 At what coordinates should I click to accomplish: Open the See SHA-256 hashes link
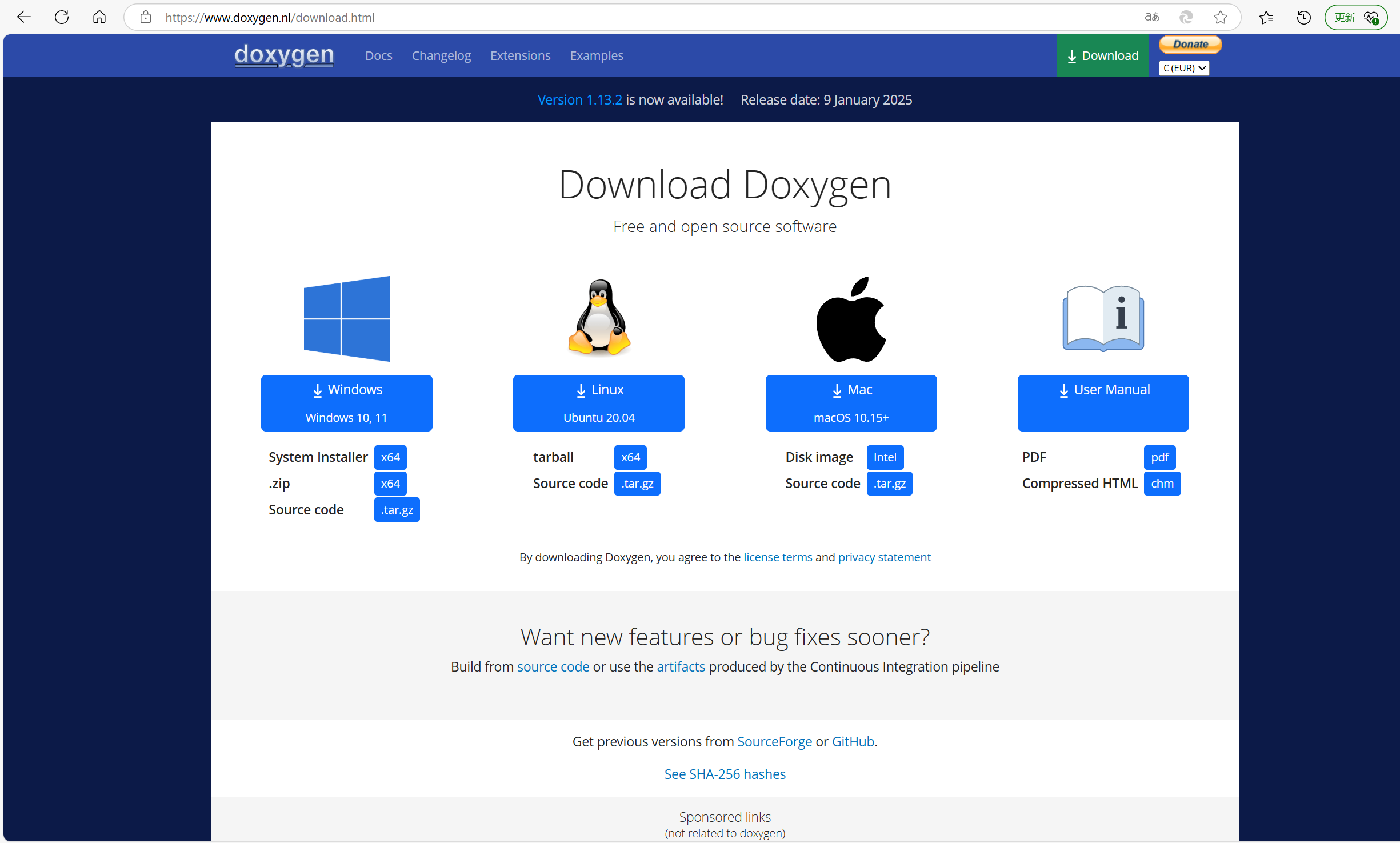(x=725, y=774)
